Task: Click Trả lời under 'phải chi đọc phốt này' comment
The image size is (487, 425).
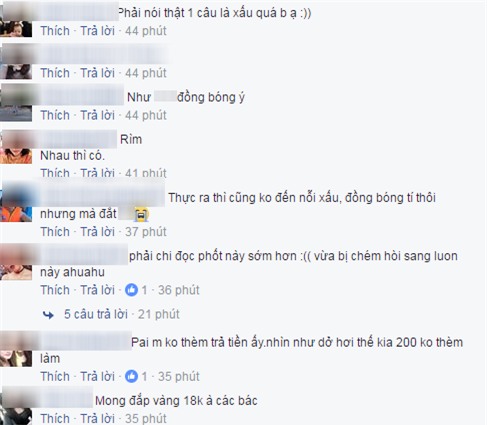Action: 97,290
